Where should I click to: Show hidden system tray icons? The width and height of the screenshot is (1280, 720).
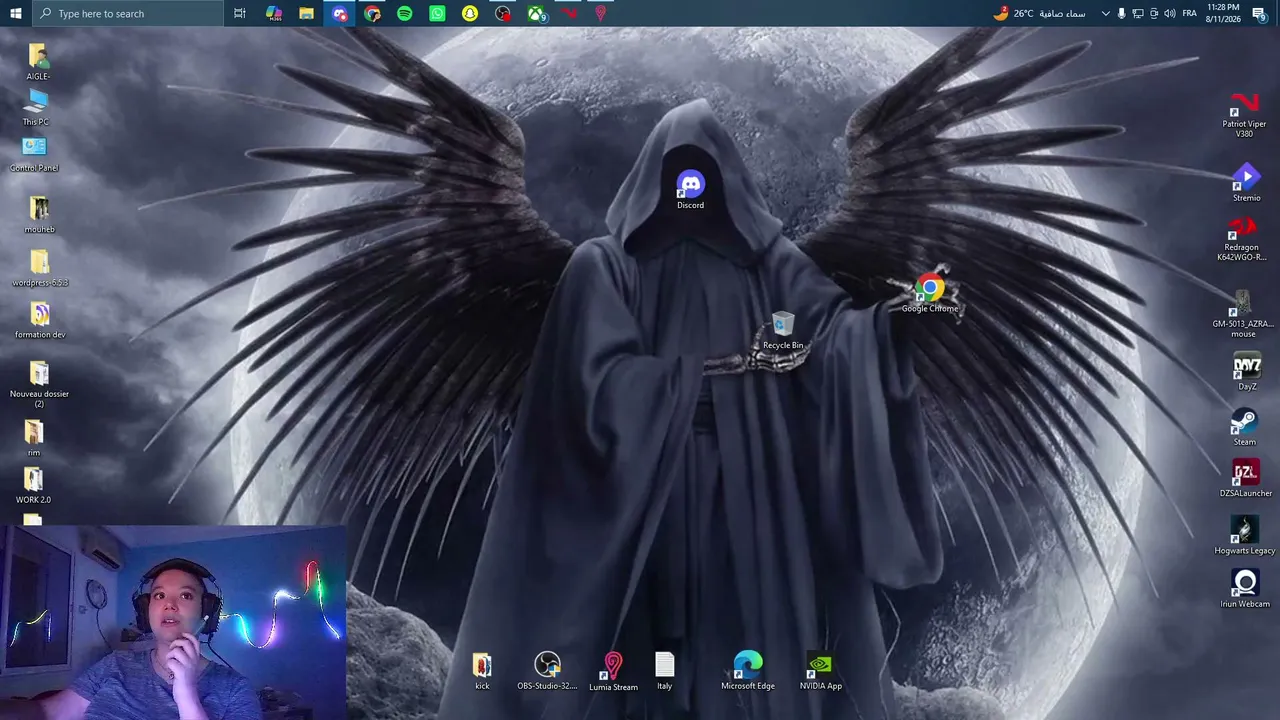tap(1105, 13)
